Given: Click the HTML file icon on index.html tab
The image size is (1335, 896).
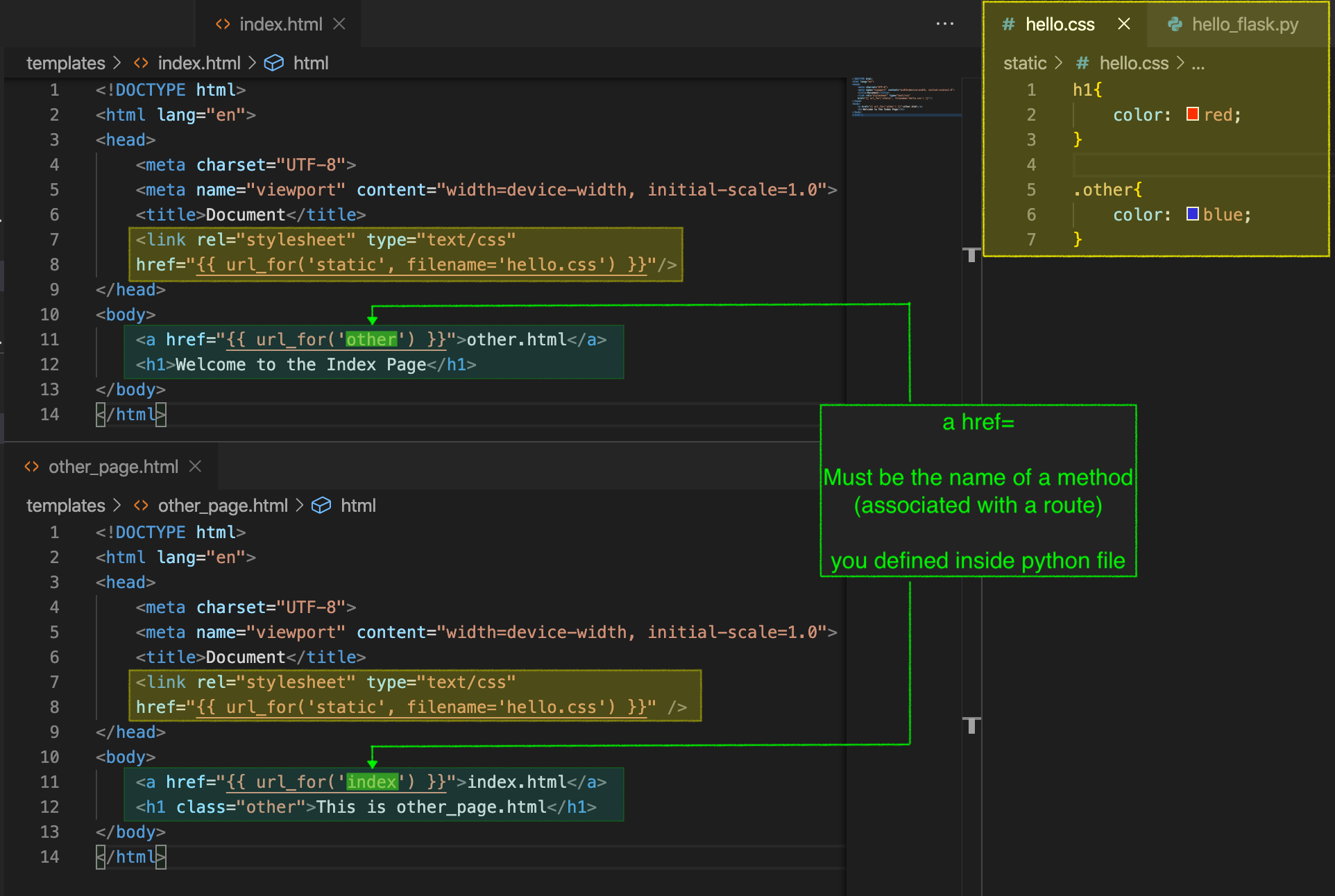Looking at the screenshot, I should coord(223,24).
